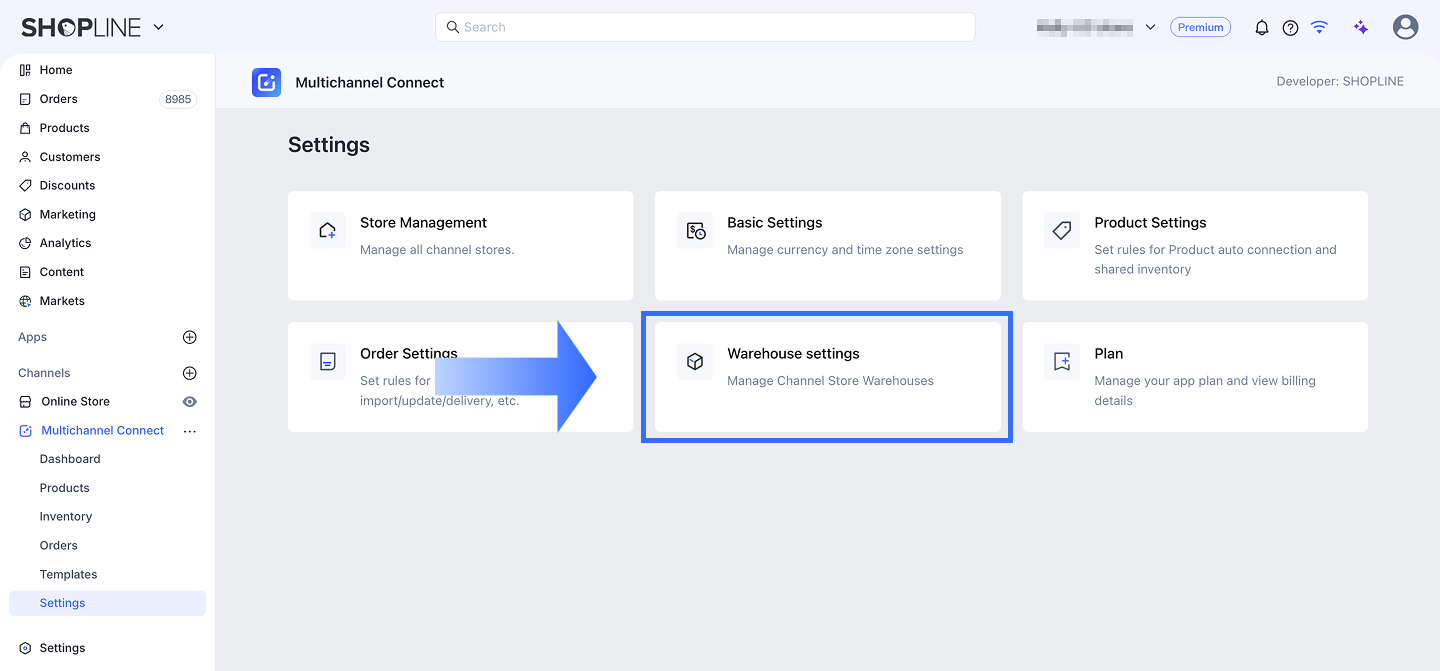1440x671 pixels.
Task: Click the Store Management house icon
Action: click(327, 230)
